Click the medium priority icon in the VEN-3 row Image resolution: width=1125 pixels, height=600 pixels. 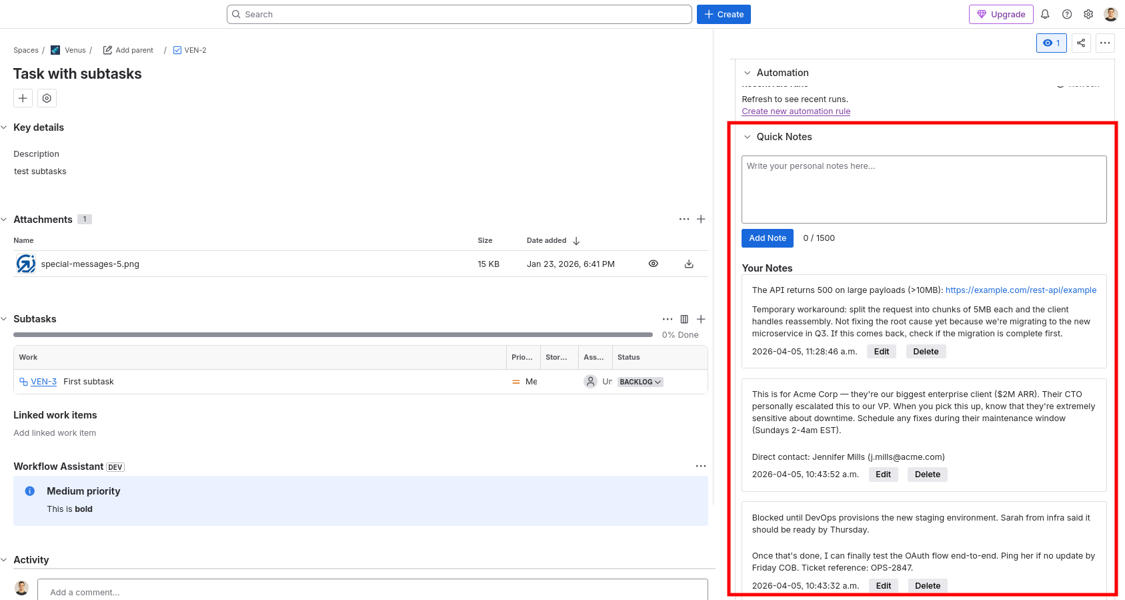516,382
